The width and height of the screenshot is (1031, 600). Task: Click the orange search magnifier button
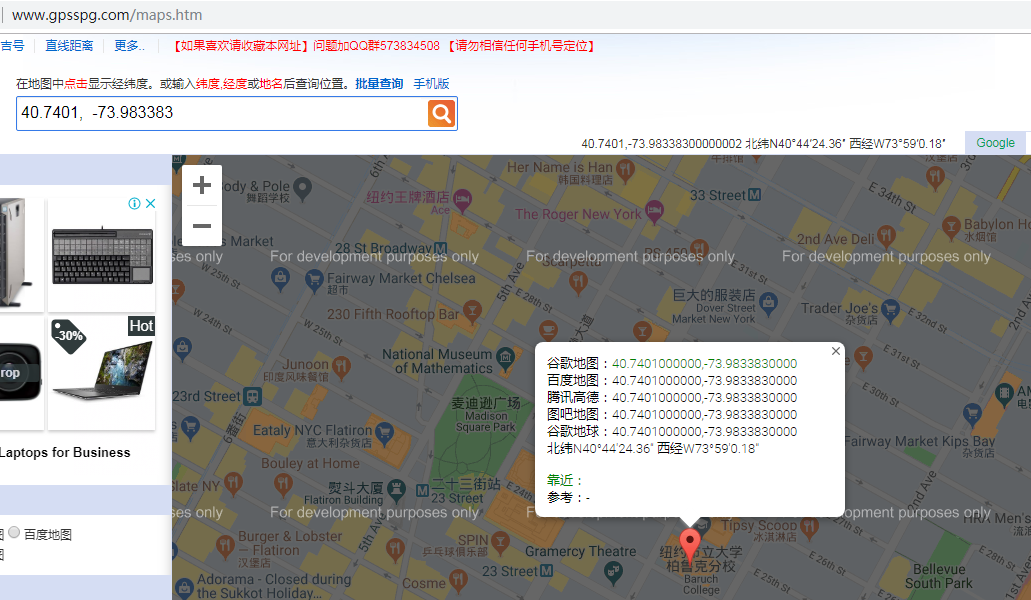coord(441,114)
